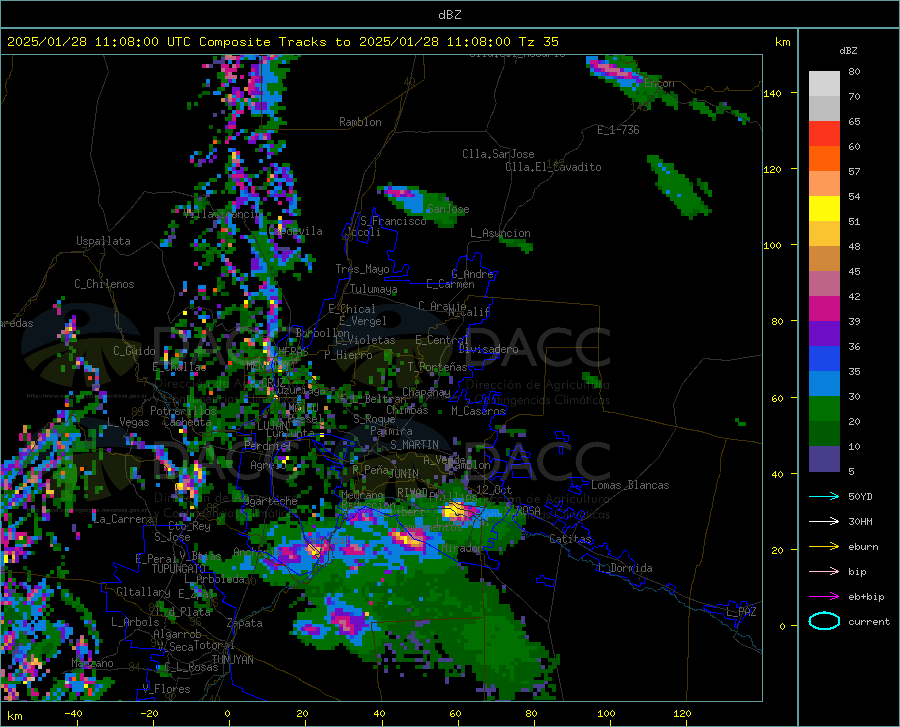Click the 'Catitas' place label
Screen dimensions: 900x727
(x=571, y=539)
